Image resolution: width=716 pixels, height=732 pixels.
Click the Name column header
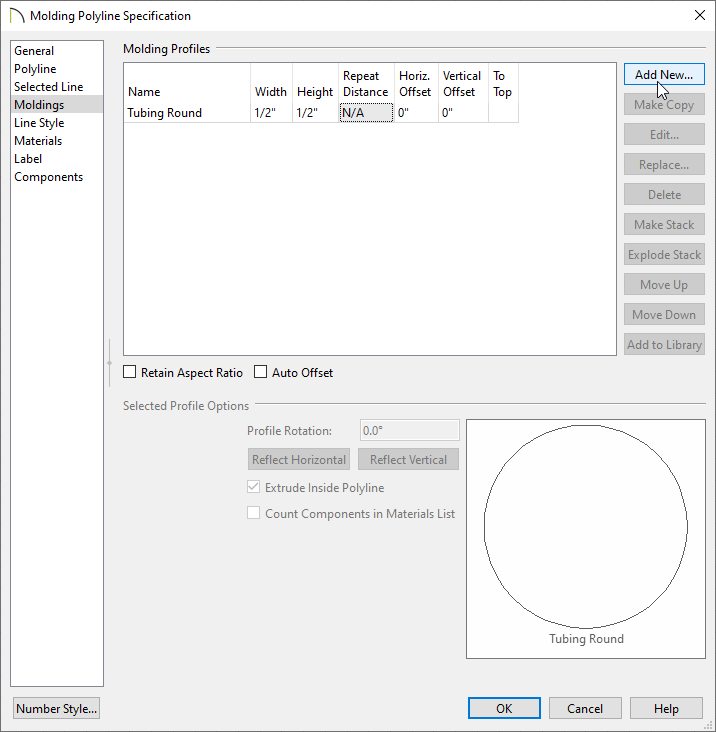pos(187,84)
